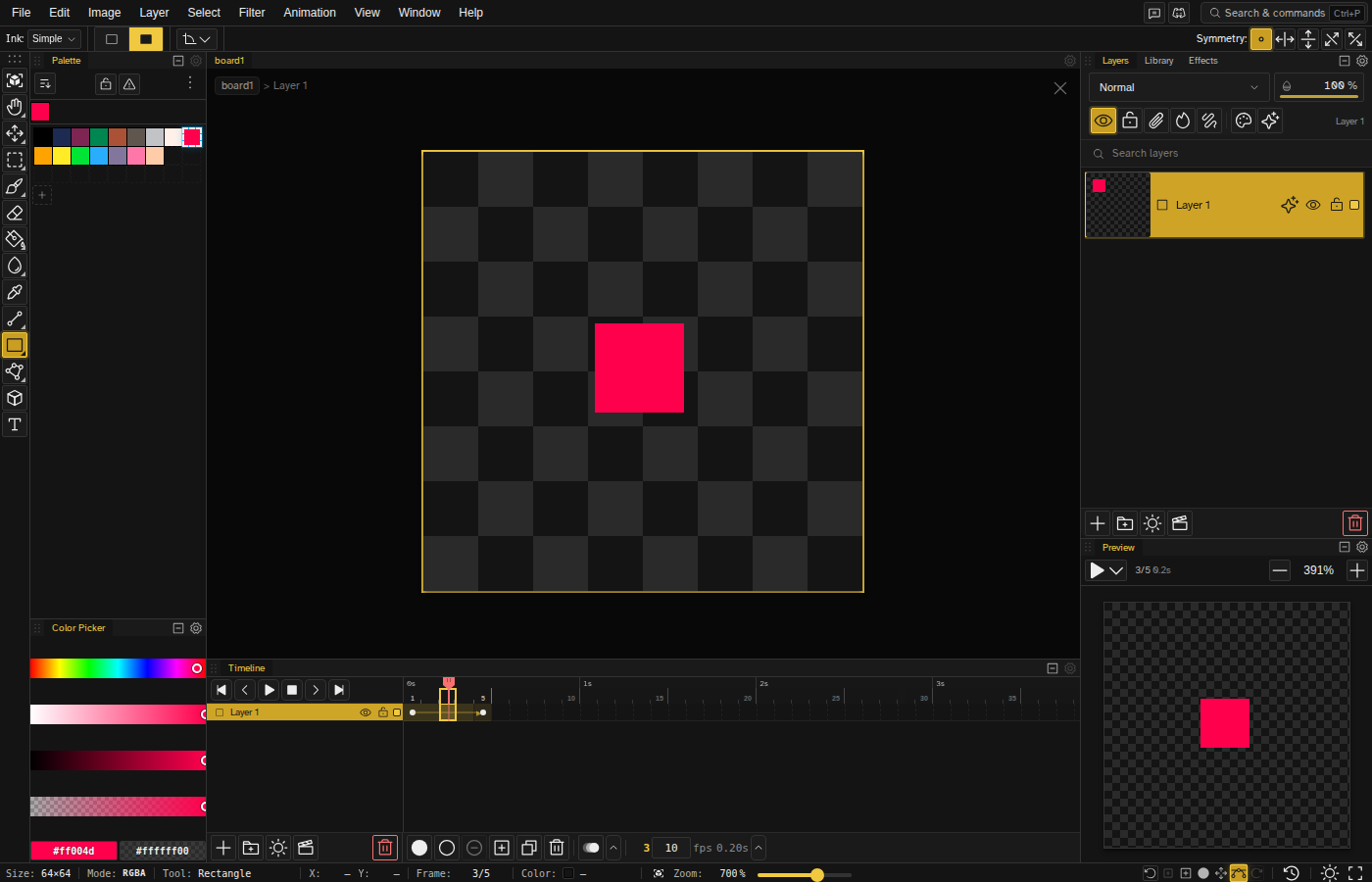
Task: Choose the 3D cube tool
Action: click(15, 398)
